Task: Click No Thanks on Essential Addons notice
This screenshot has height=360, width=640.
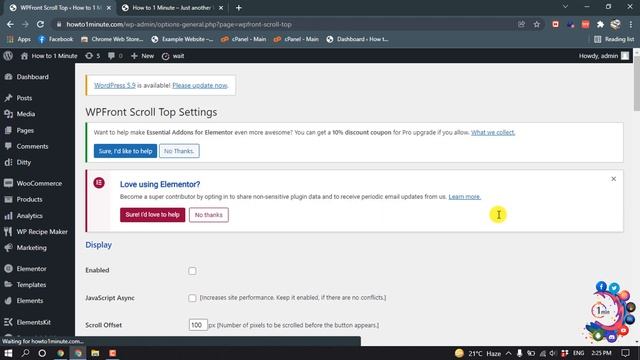Action: 179,151
